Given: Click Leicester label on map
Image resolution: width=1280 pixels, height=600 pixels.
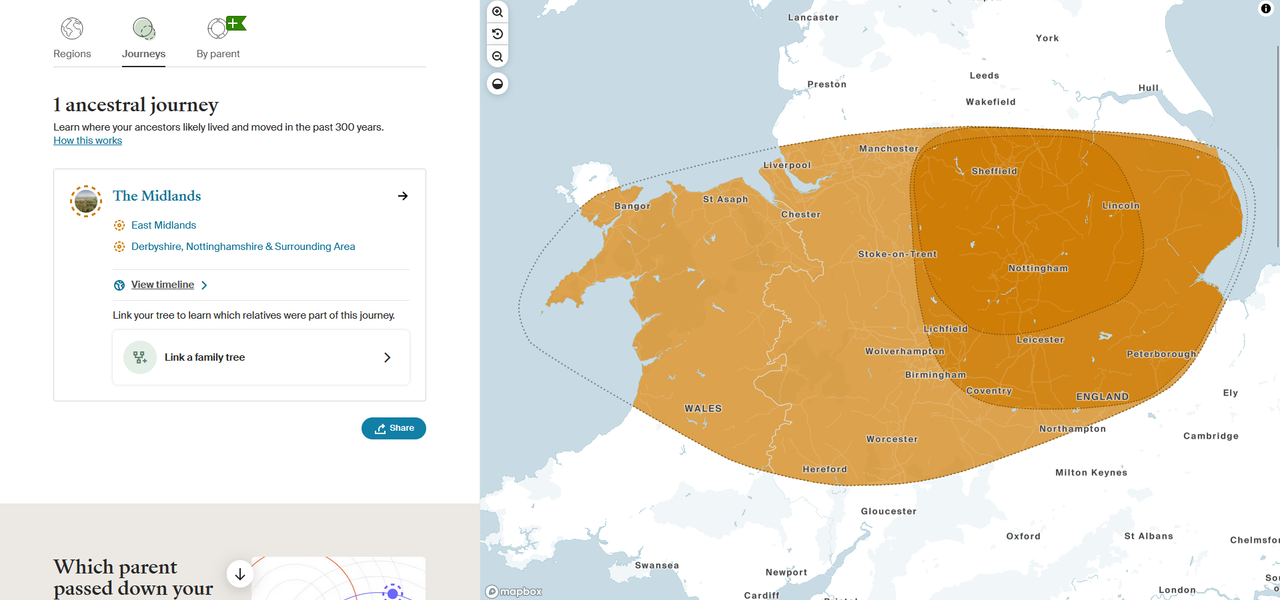Looking at the screenshot, I should click(1040, 340).
